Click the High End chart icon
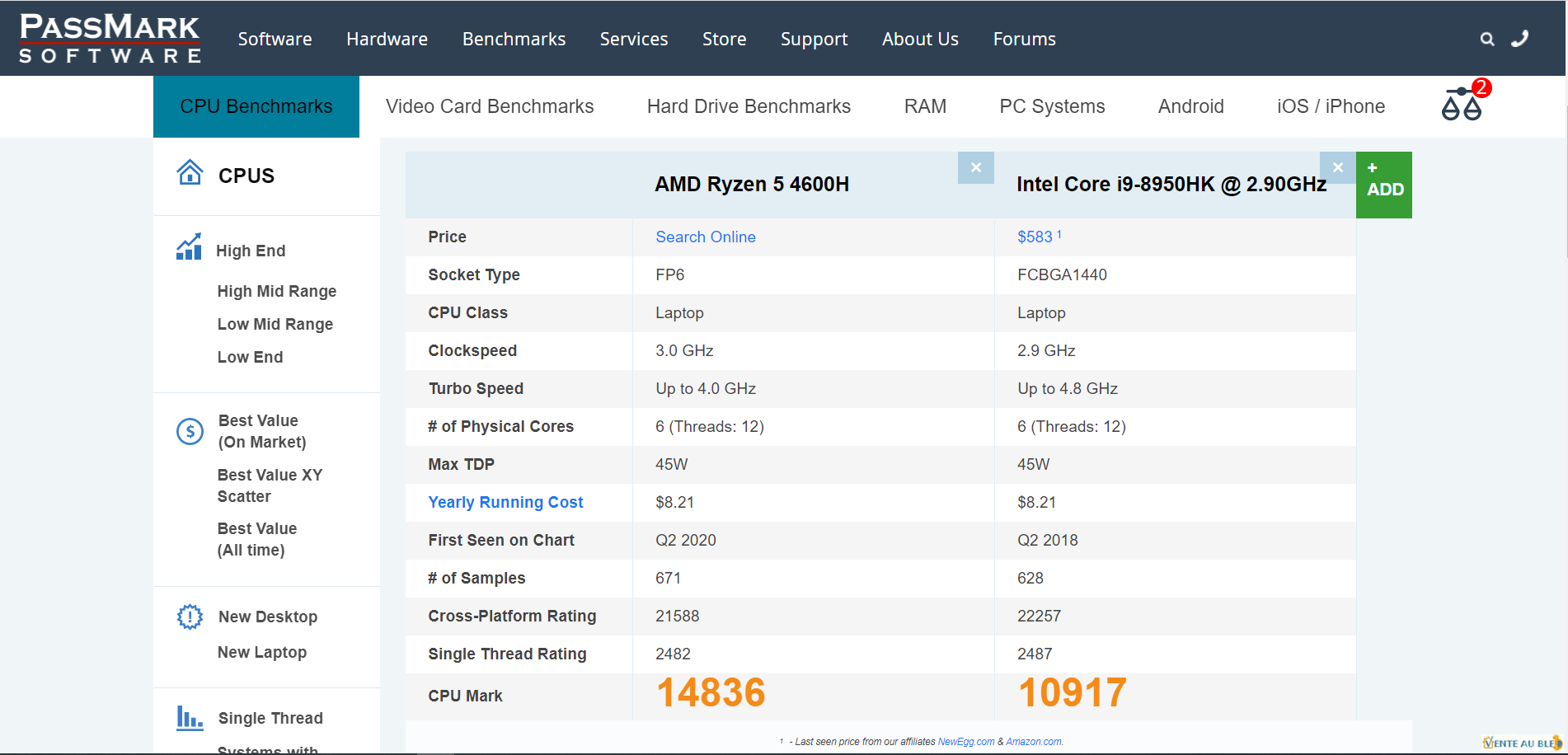 [x=189, y=246]
